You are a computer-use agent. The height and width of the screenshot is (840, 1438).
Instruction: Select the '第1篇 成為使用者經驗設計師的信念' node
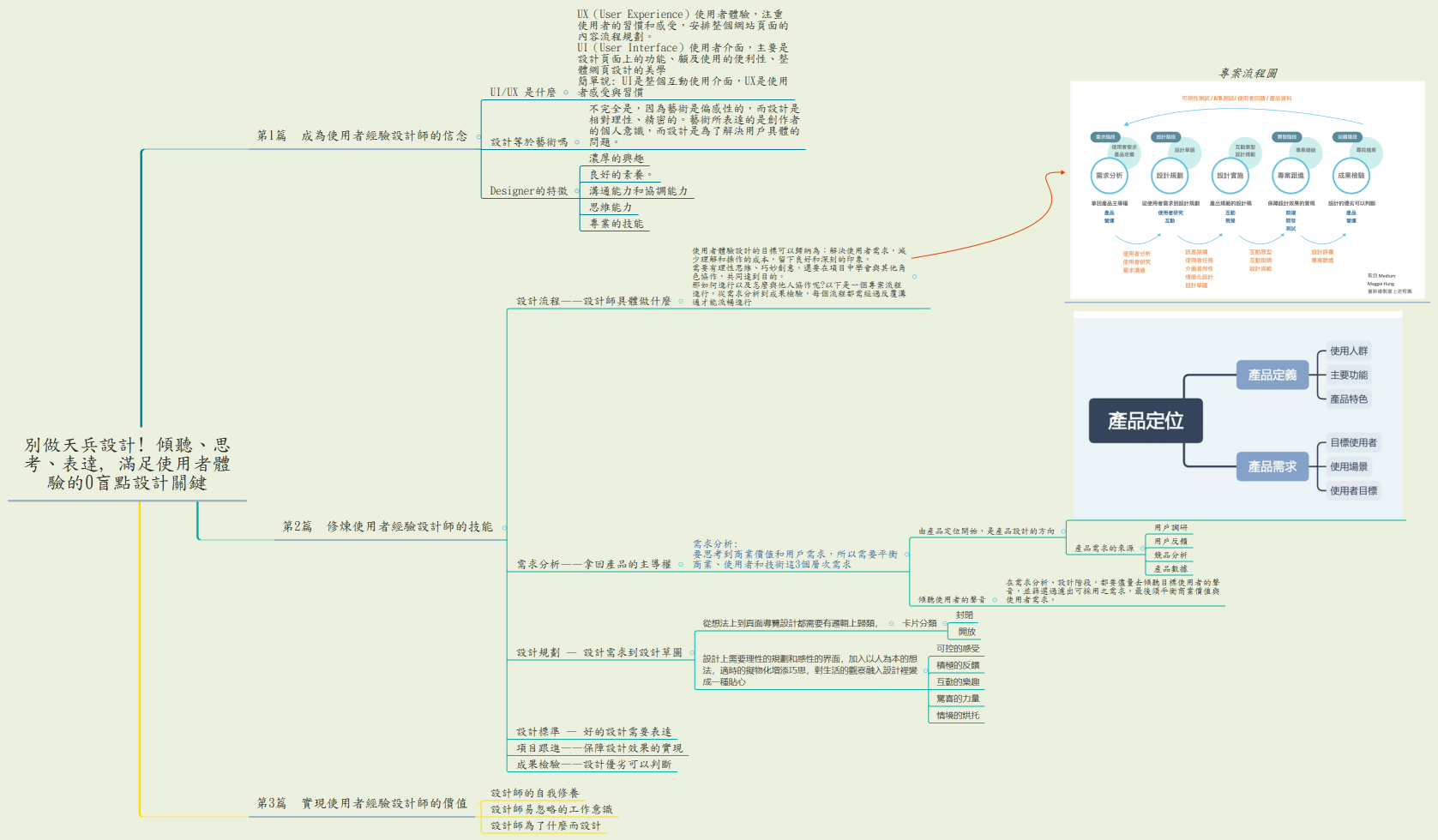point(362,135)
